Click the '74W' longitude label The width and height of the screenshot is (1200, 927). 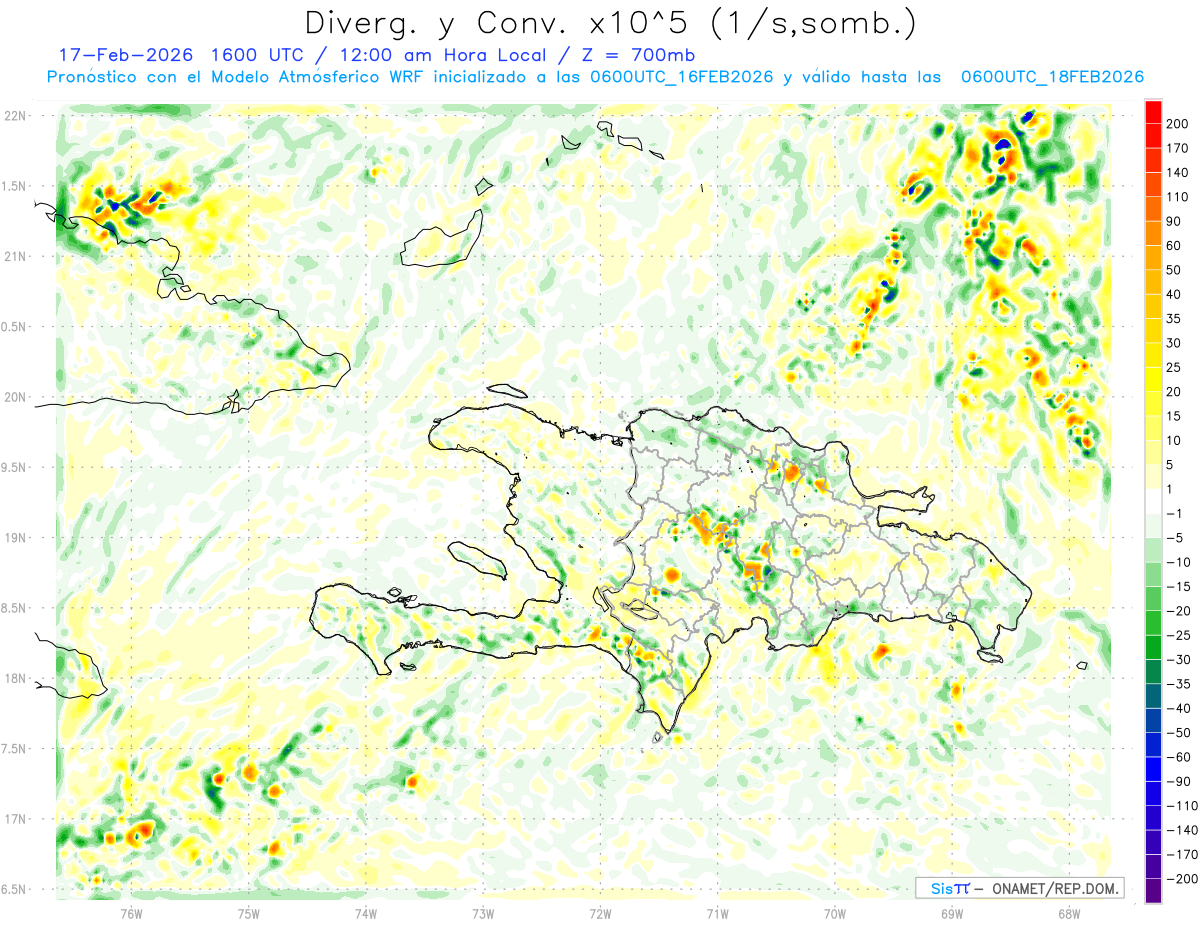[x=366, y=913]
